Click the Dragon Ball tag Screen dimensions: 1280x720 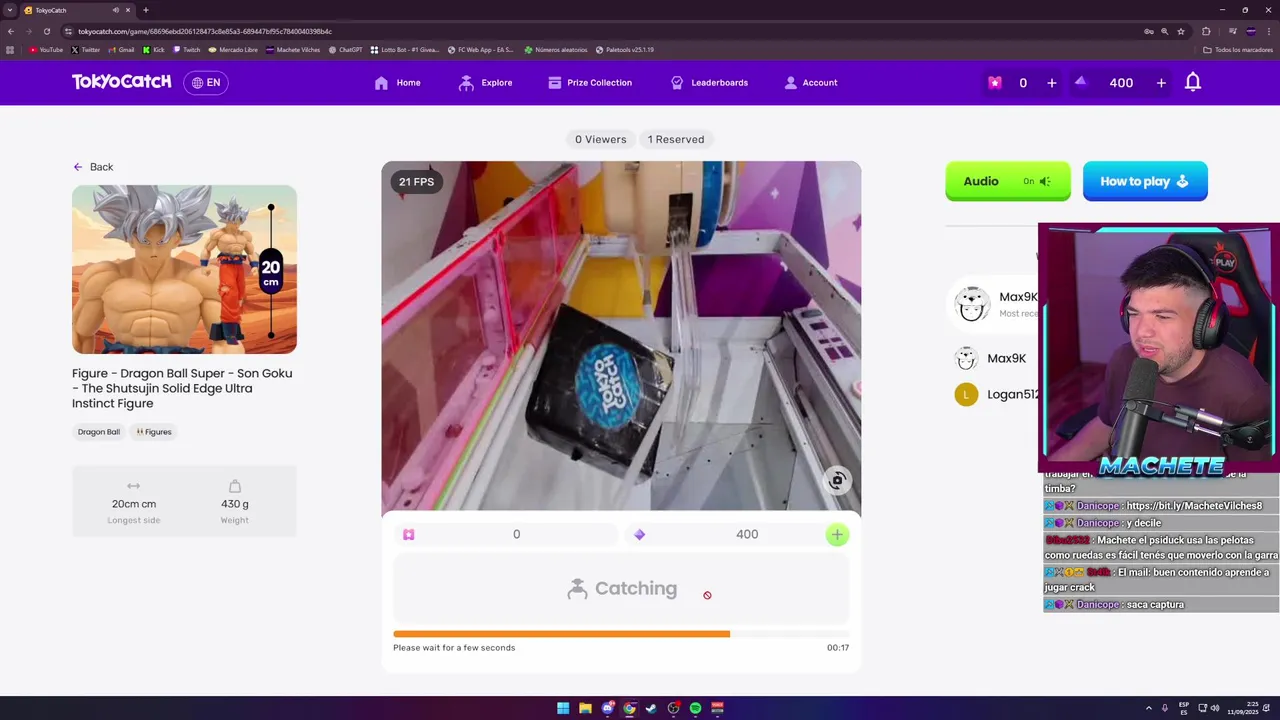[99, 432]
